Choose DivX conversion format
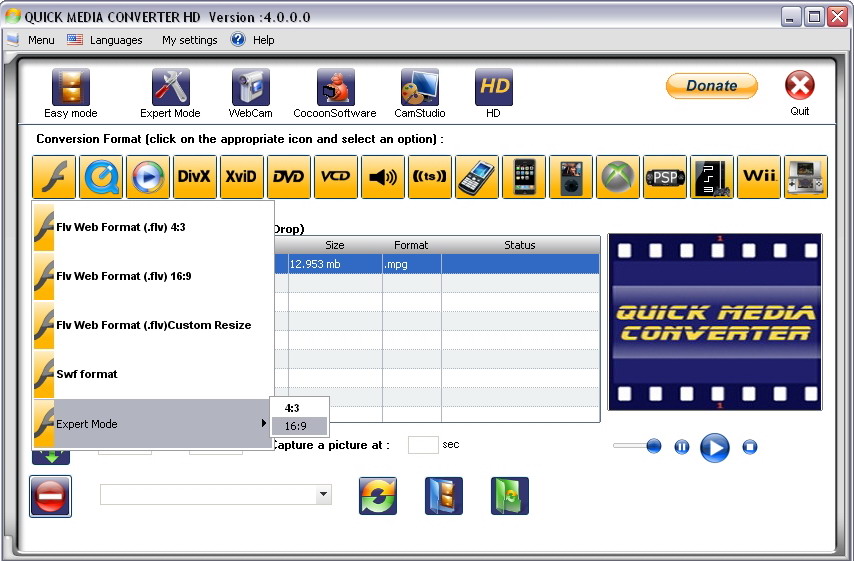 click(x=194, y=176)
